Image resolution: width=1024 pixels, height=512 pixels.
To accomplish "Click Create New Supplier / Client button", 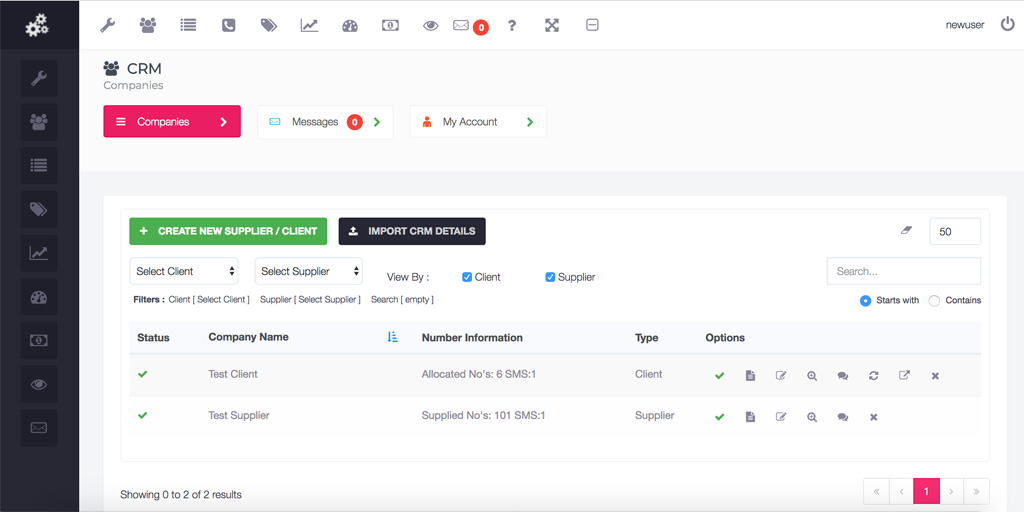I will 228,231.
